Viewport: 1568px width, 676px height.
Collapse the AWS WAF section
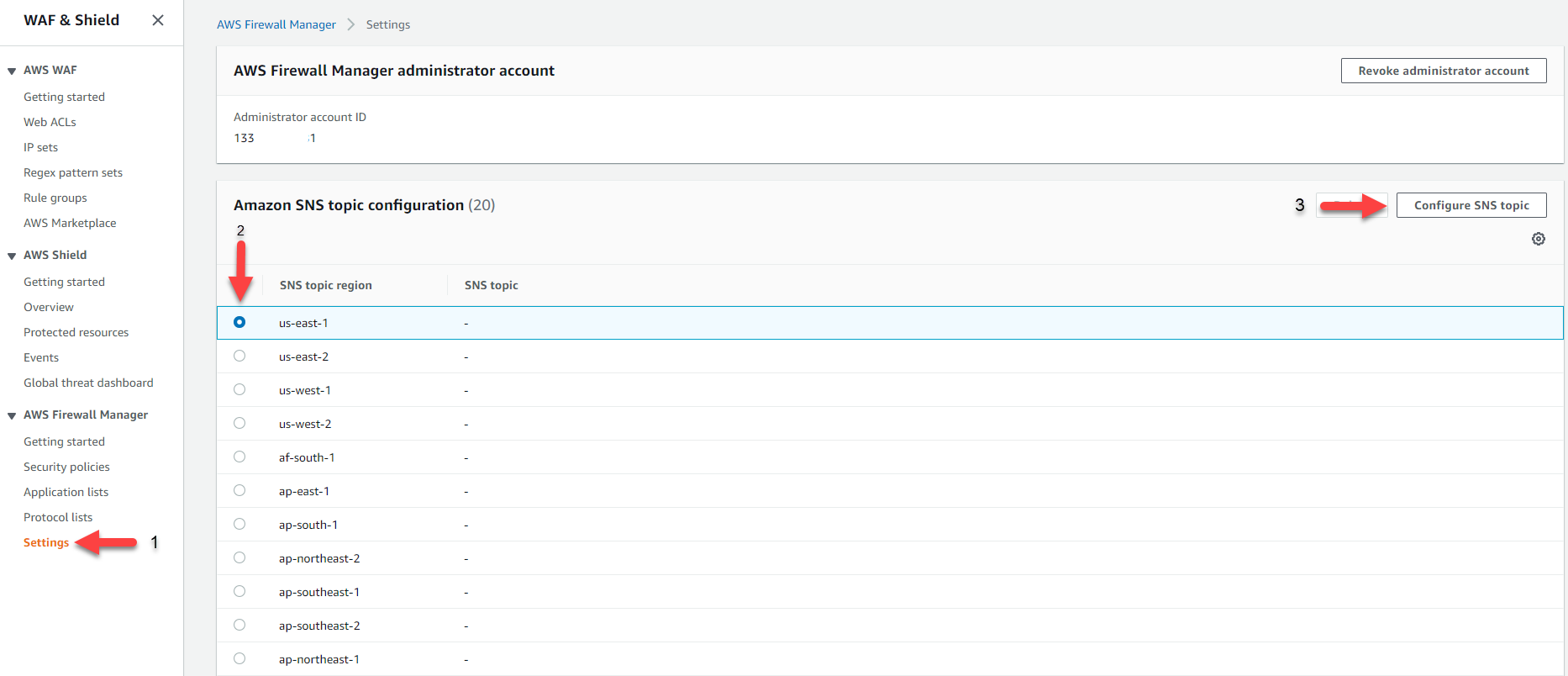point(12,71)
